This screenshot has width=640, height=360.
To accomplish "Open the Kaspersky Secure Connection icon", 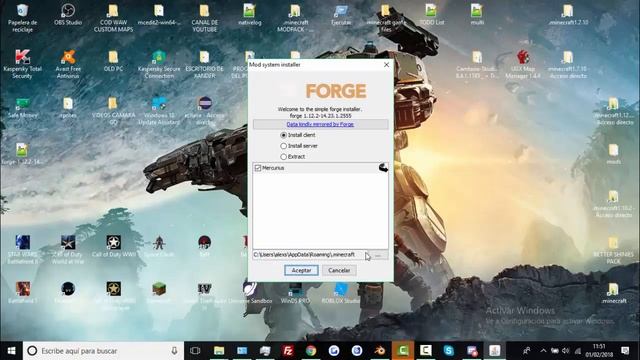I will pyautogui.click(x=159, y=64).
